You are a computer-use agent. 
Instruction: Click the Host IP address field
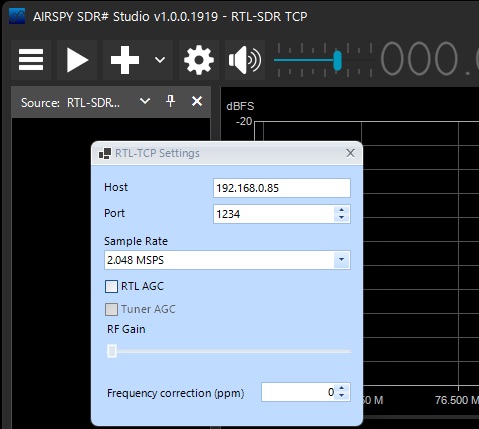(282, 188)
